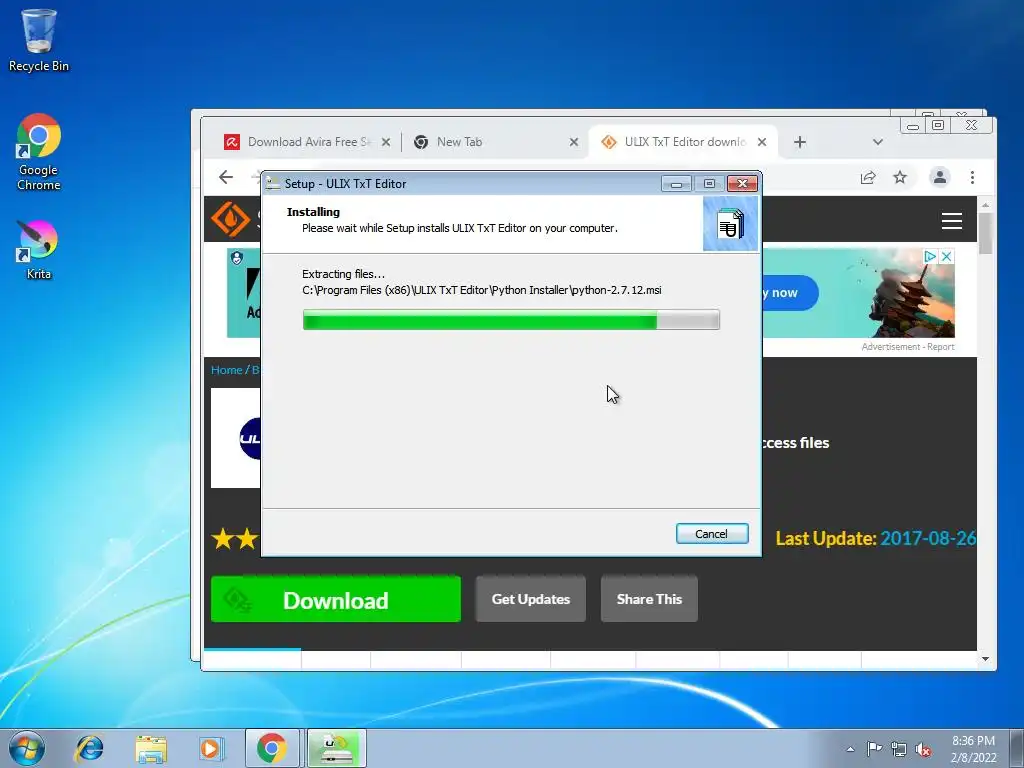Open Recycle Bin on the desktop

click(x=39, y=40)
